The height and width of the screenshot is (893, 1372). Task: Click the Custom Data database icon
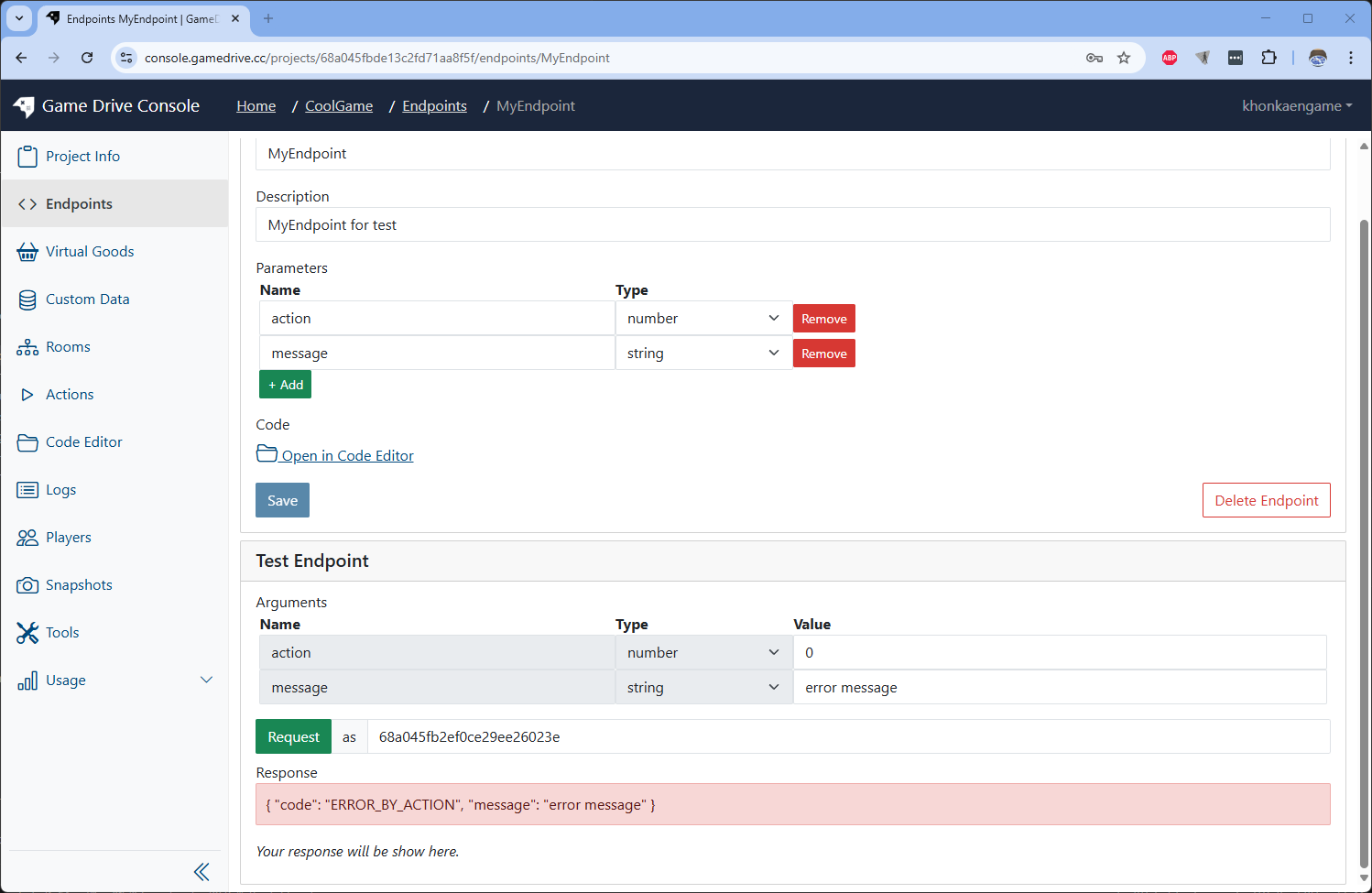coord(27,299)
